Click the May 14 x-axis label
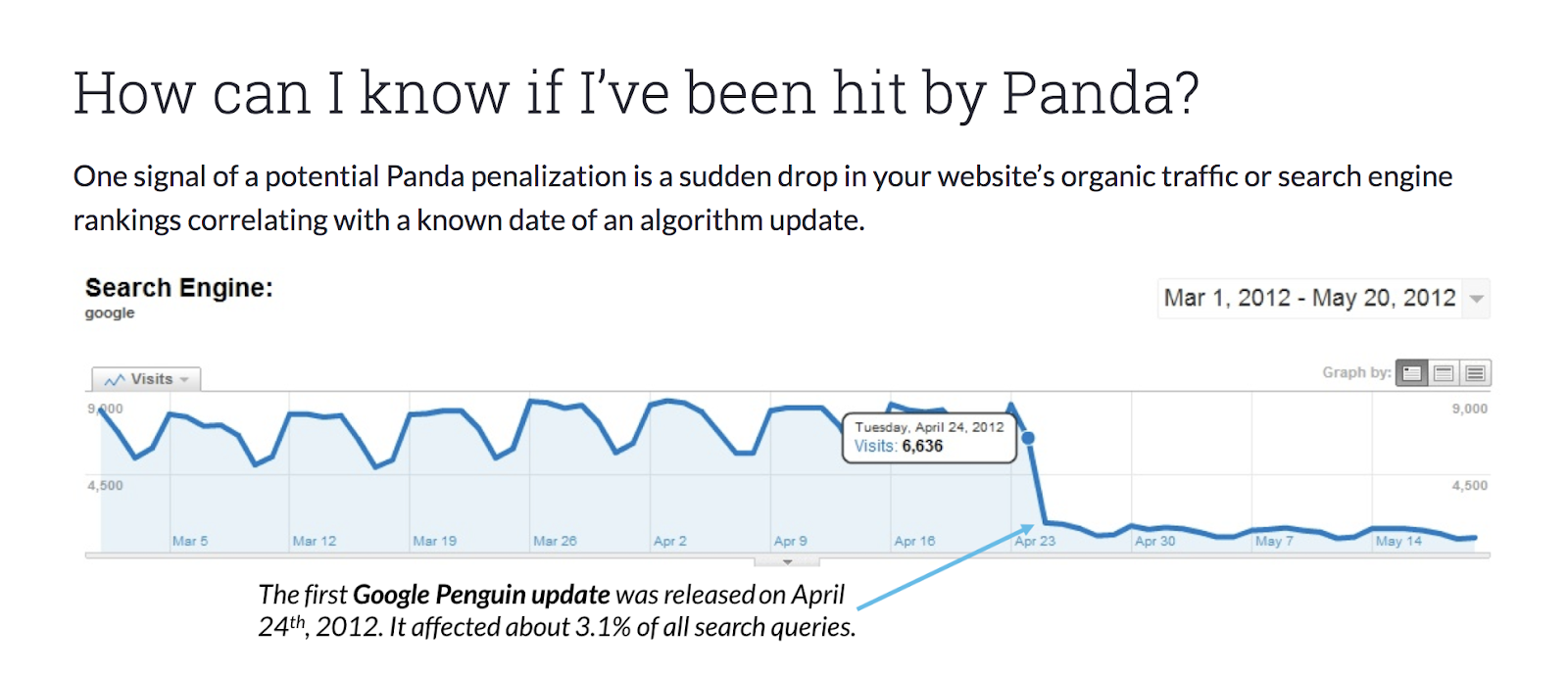The height and width of the screenshot is (676, 1568). pyautogui.click(x=1398, y=541)
